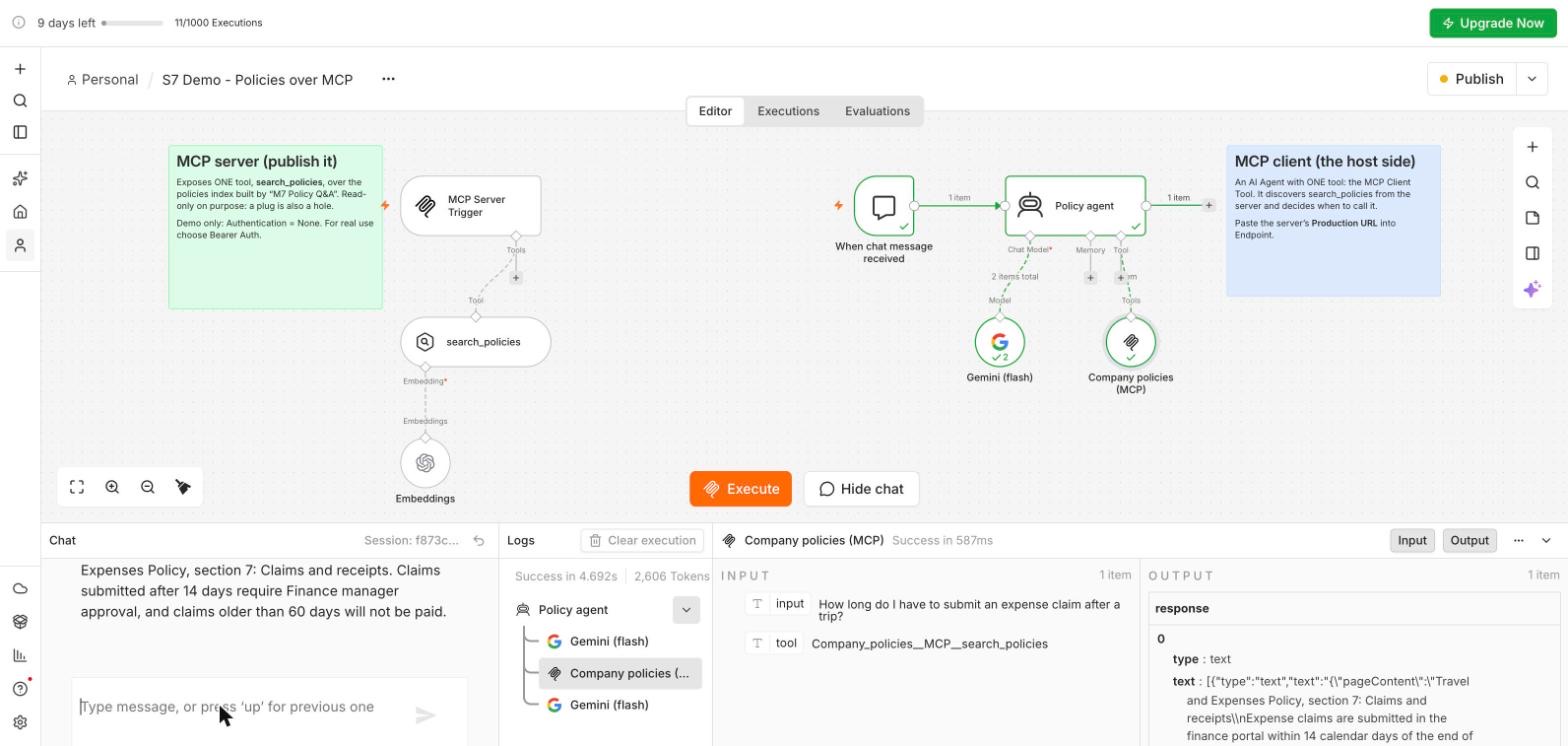
Task: Click the orange Execute button
Action: (740, 489)
